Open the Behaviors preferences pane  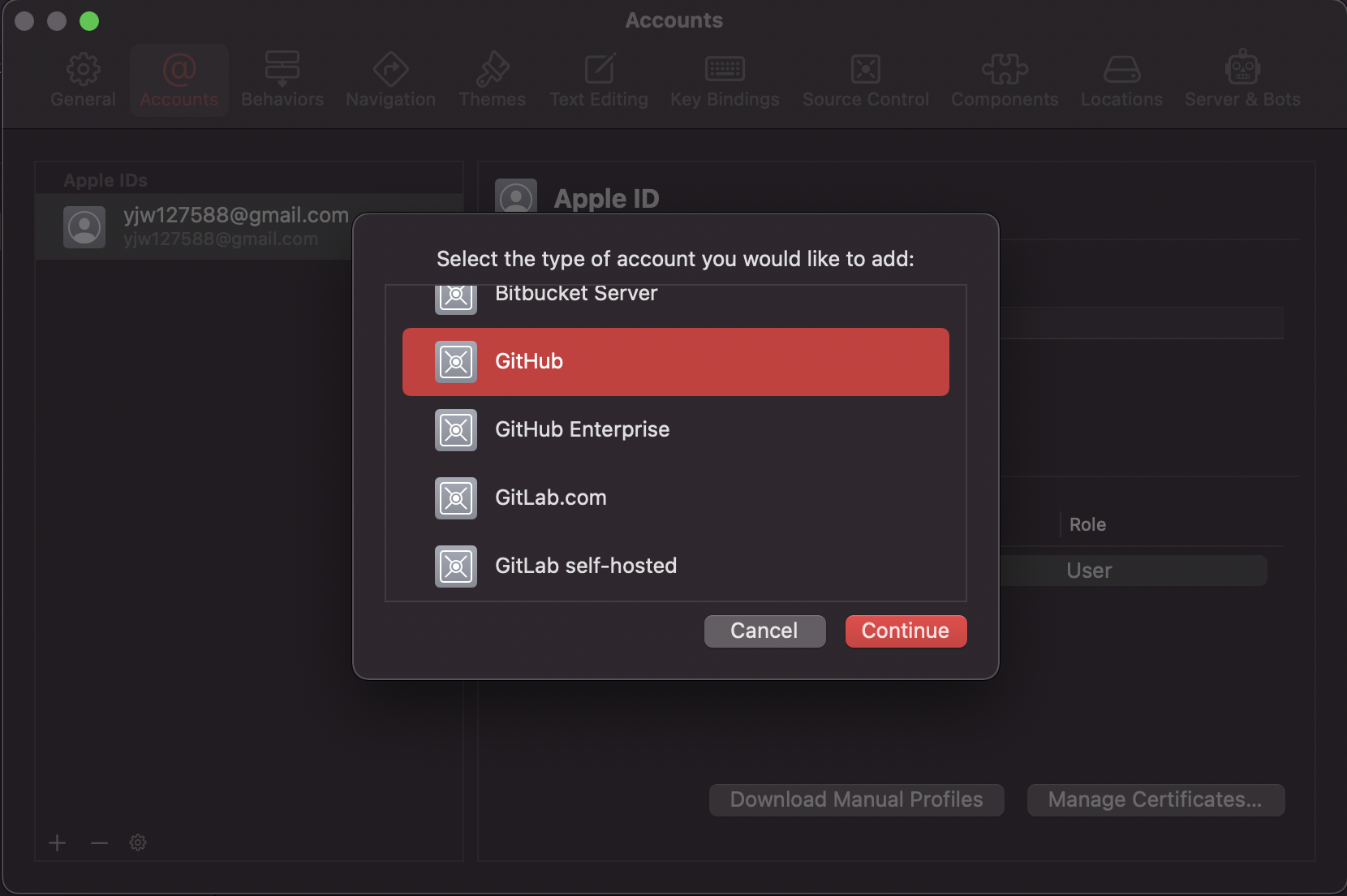[x=282, y=80]
